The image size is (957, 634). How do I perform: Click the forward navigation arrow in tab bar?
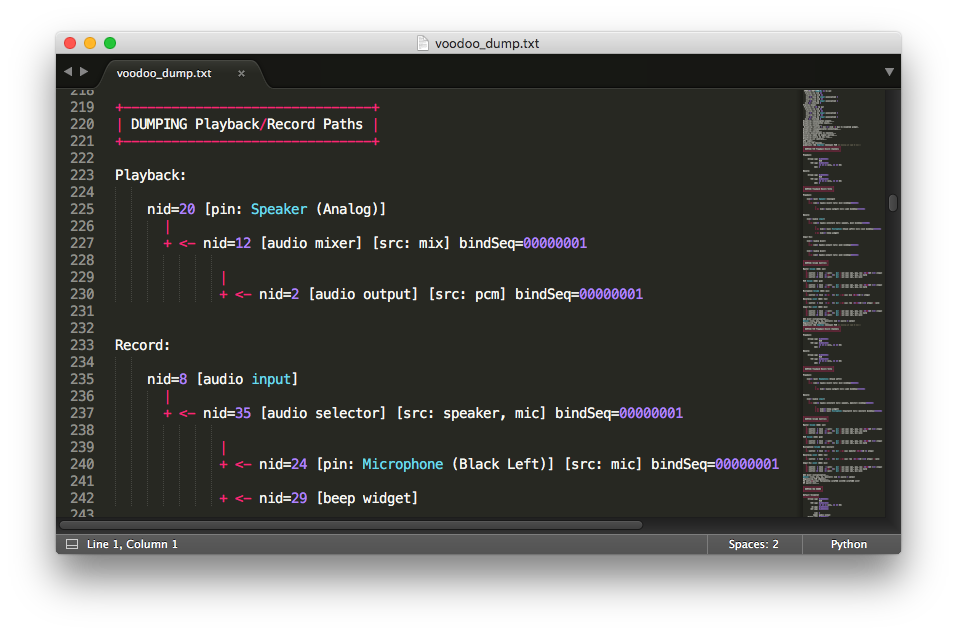pos(84,71)
